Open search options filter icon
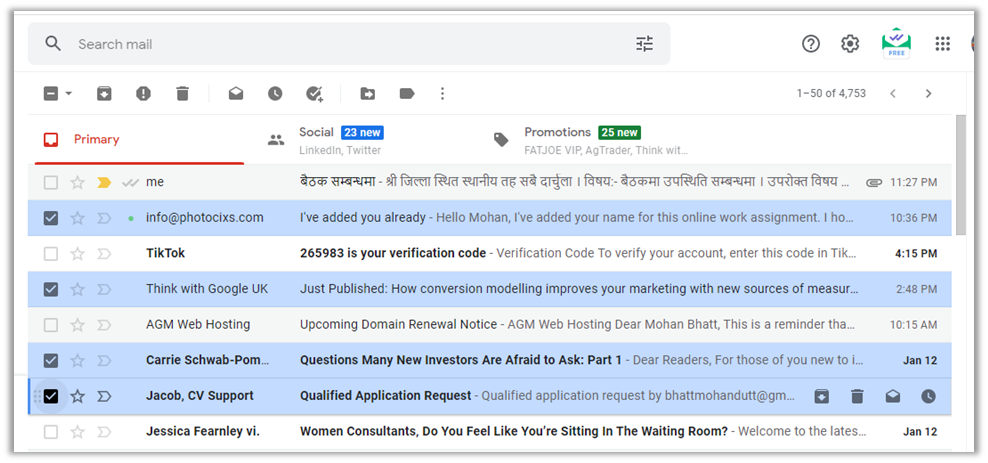The width and height of the screenshot is (988, 463). (644, 43)
